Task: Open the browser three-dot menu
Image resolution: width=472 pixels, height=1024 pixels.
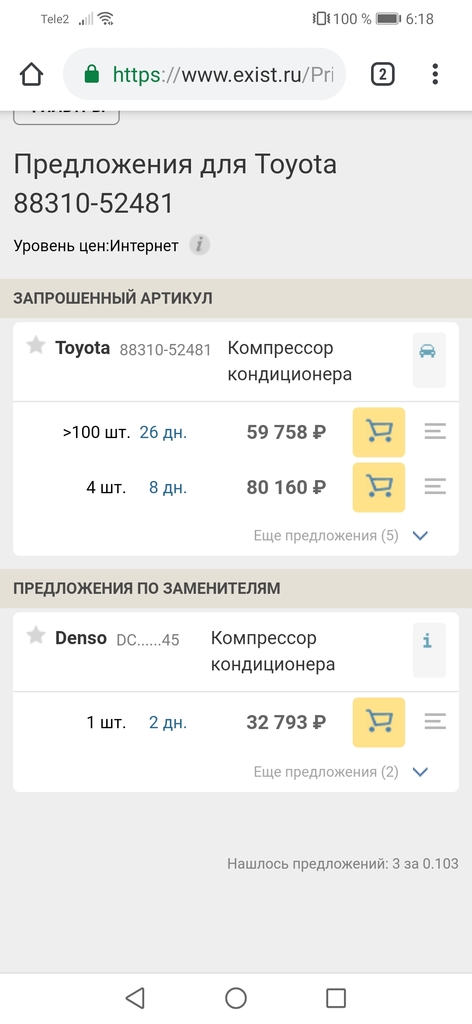Action: (435, 74)
